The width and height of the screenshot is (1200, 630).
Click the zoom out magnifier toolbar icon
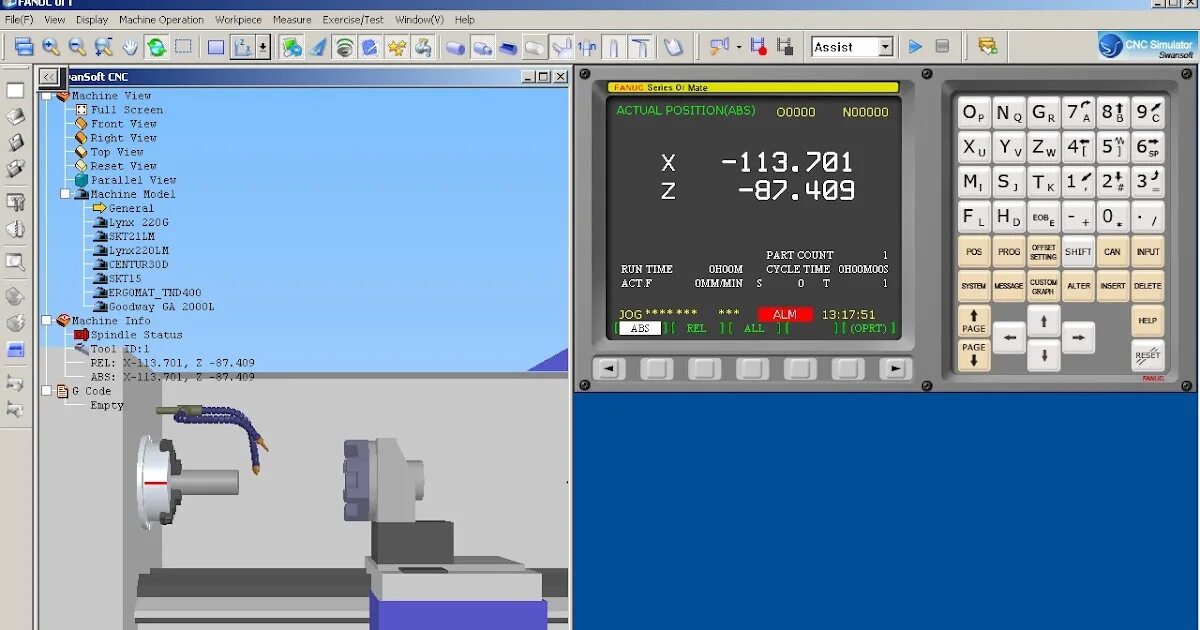pyautogui.click(x=77, y=47)
